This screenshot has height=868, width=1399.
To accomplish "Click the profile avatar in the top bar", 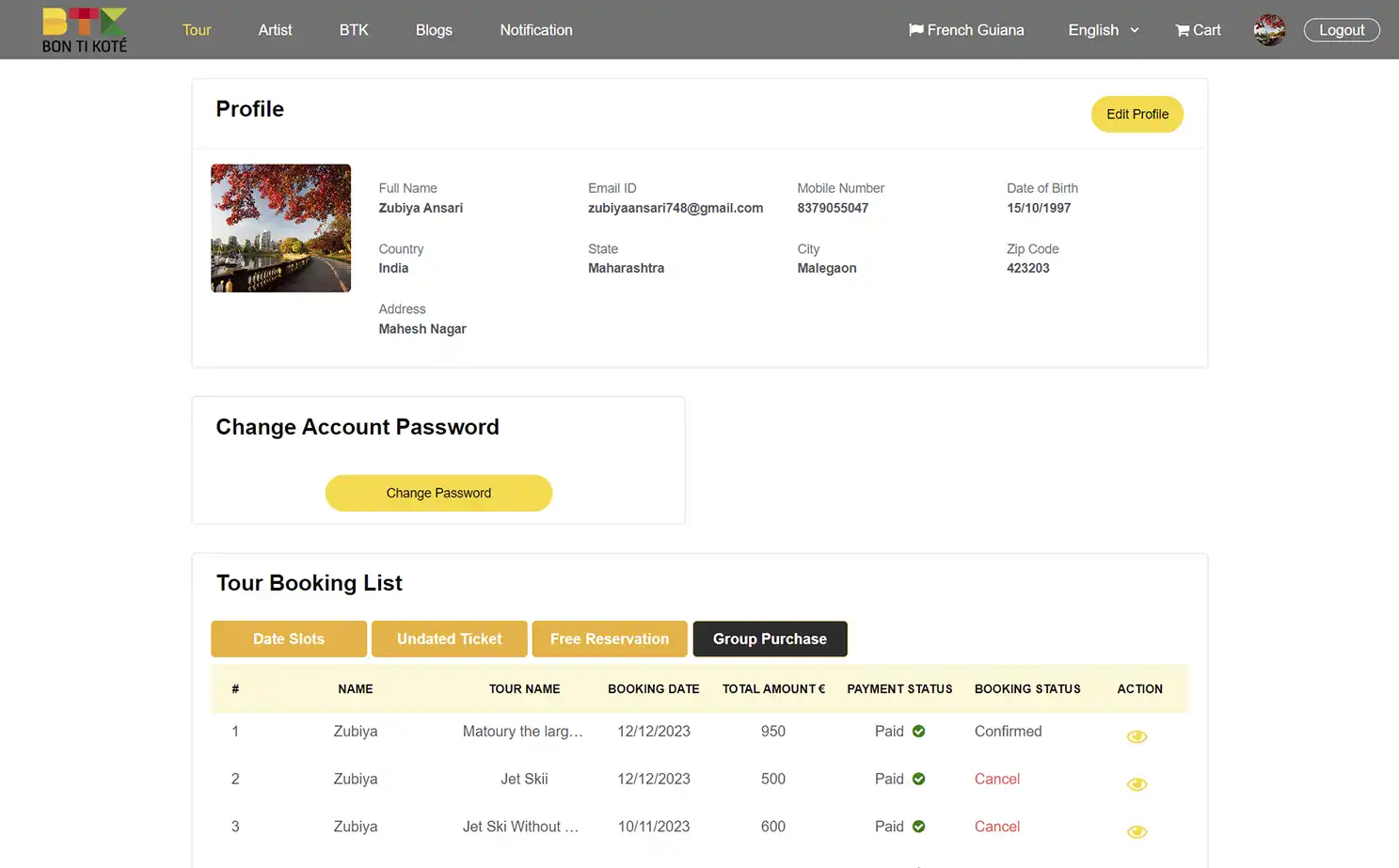I will (1269, 29).
